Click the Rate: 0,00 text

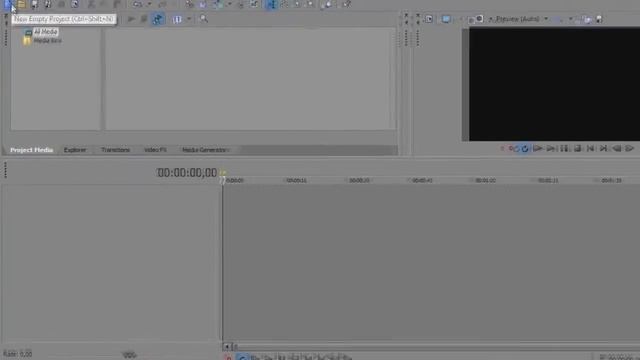(x=18, y=354)
